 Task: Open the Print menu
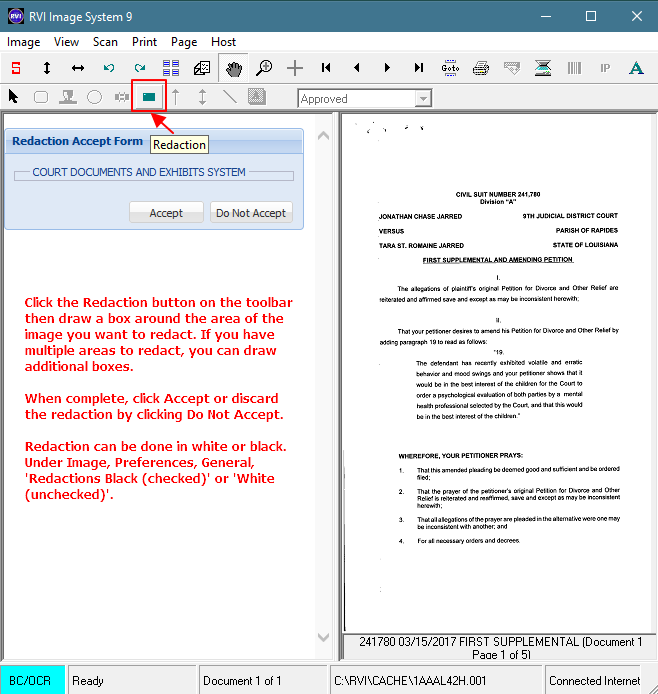(144, 42)
